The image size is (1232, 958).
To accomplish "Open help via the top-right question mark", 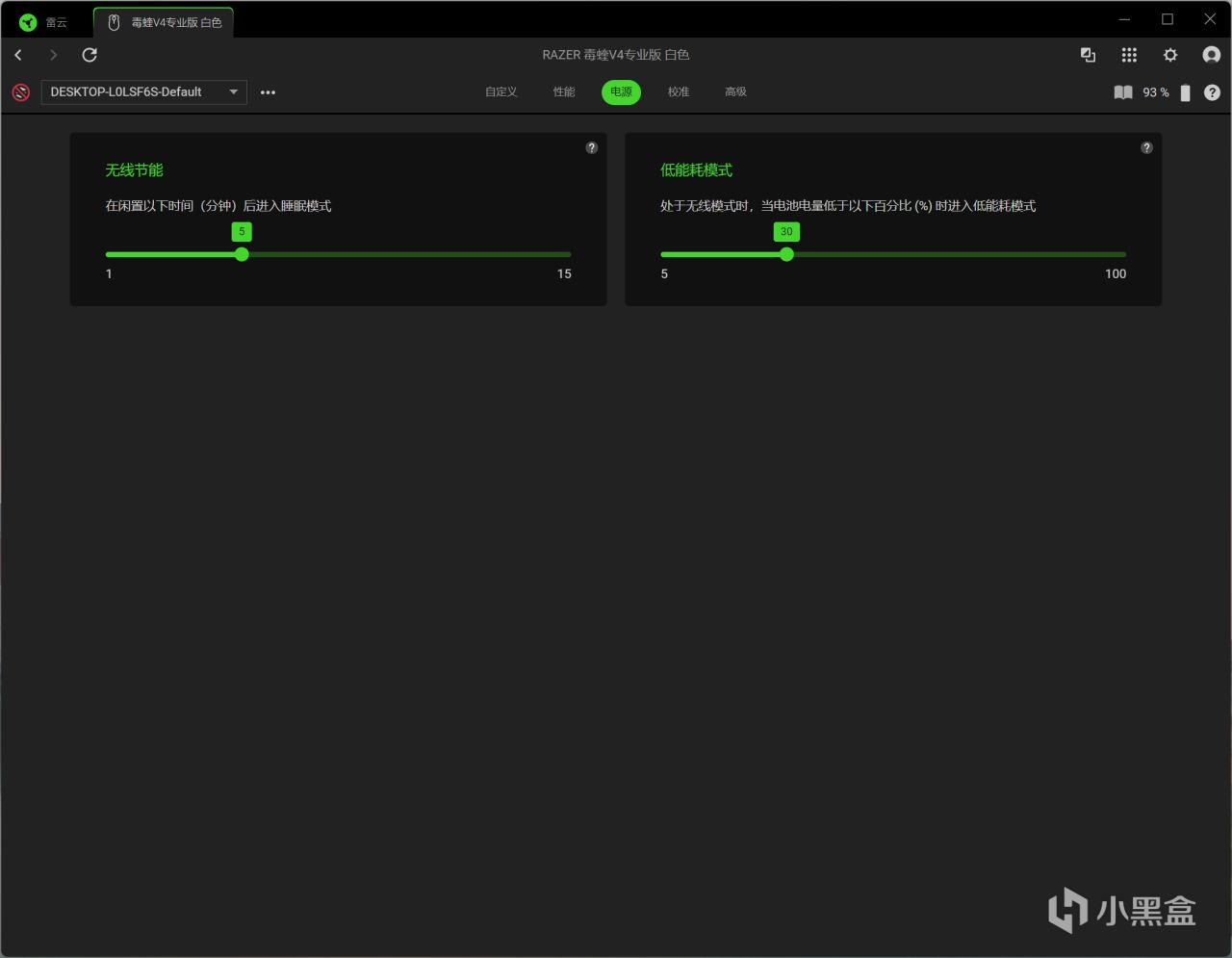I will 1213,92.
